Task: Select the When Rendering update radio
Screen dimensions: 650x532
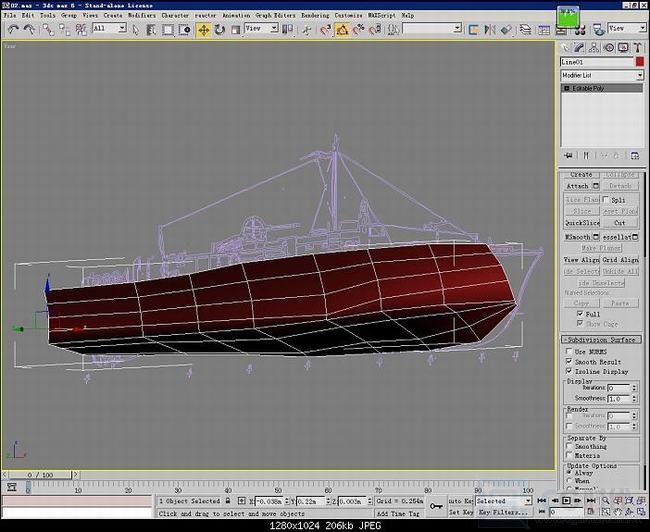Action: coord(569,481)
